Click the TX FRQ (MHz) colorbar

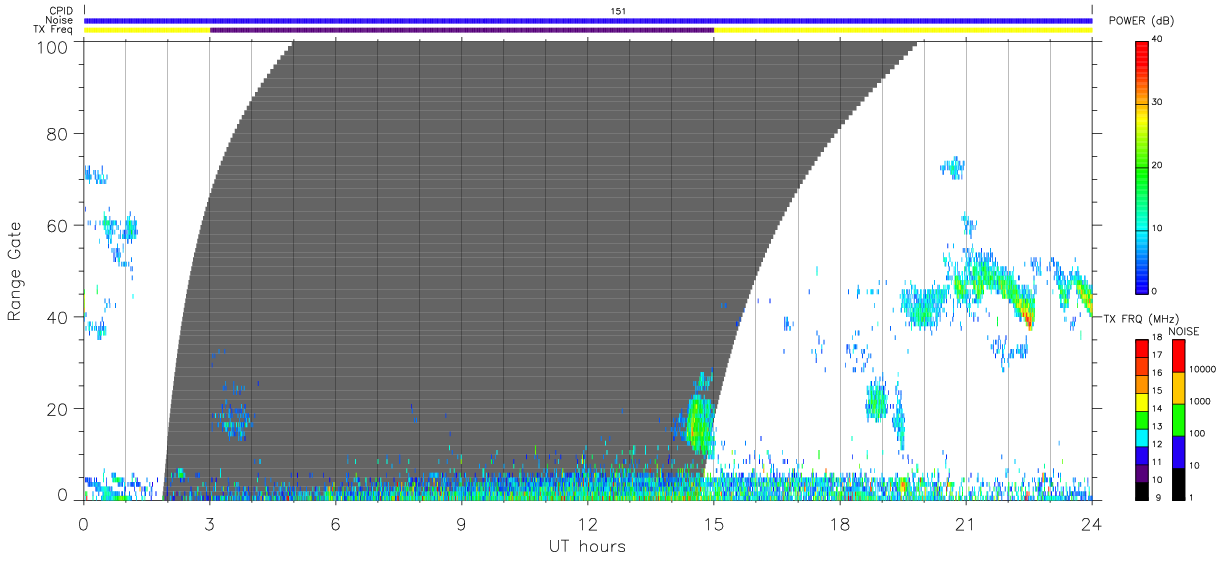tap(1142, 419)
